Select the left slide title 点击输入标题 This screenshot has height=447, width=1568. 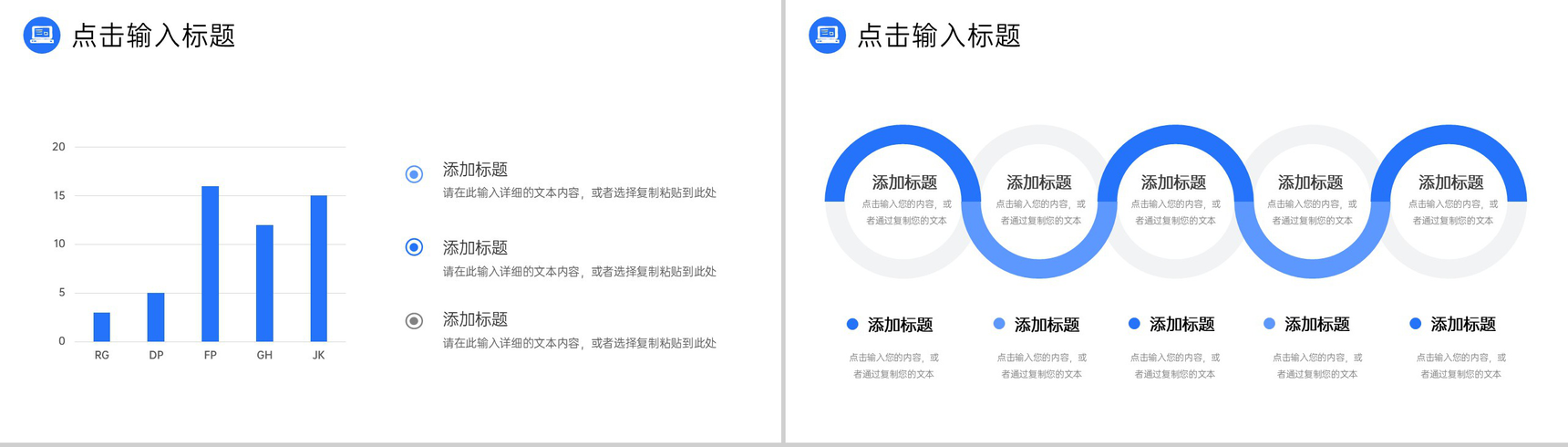[153, 36]
